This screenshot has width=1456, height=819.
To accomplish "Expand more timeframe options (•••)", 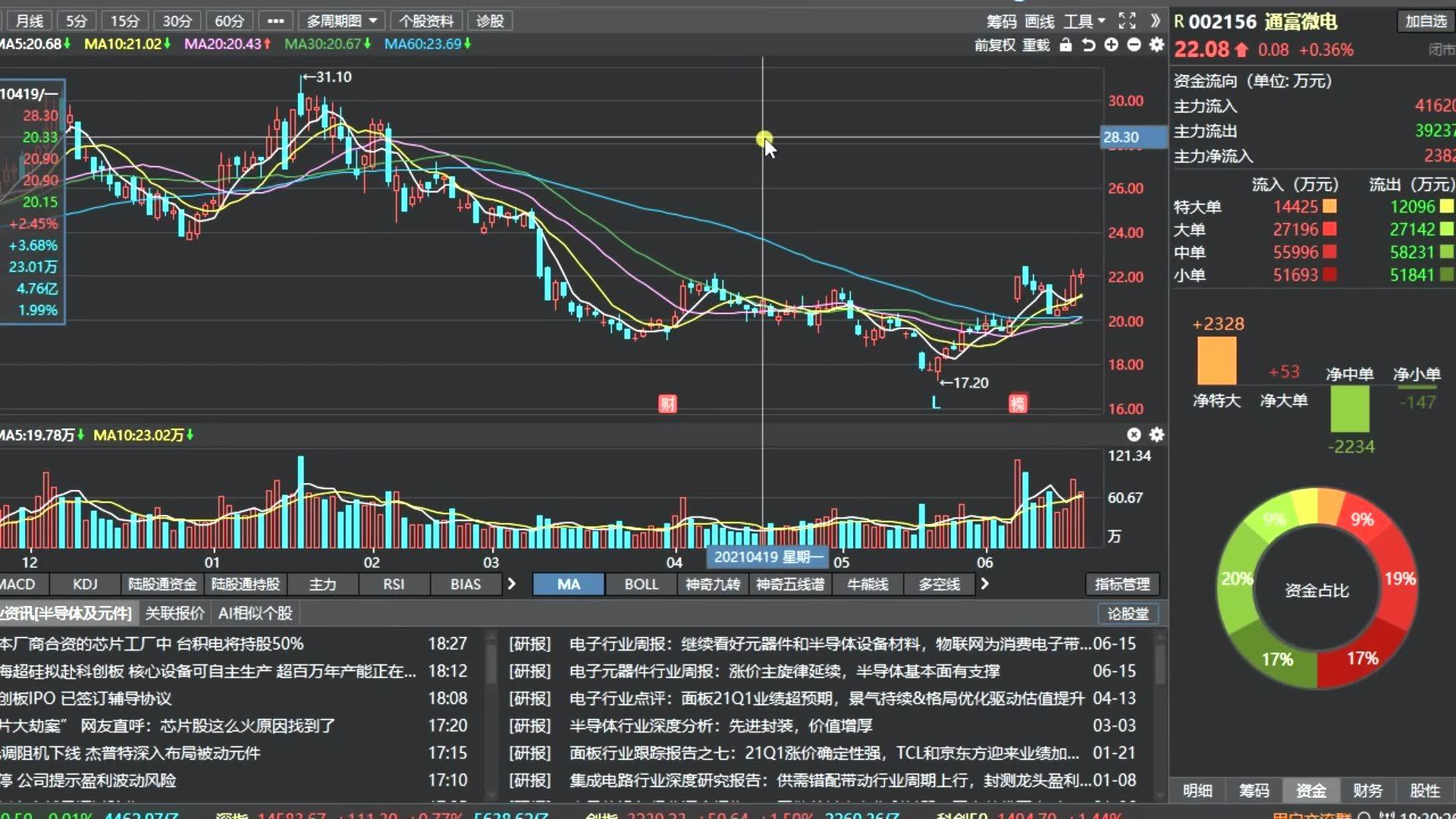I will pyautogui.click(x=275, y=20).
